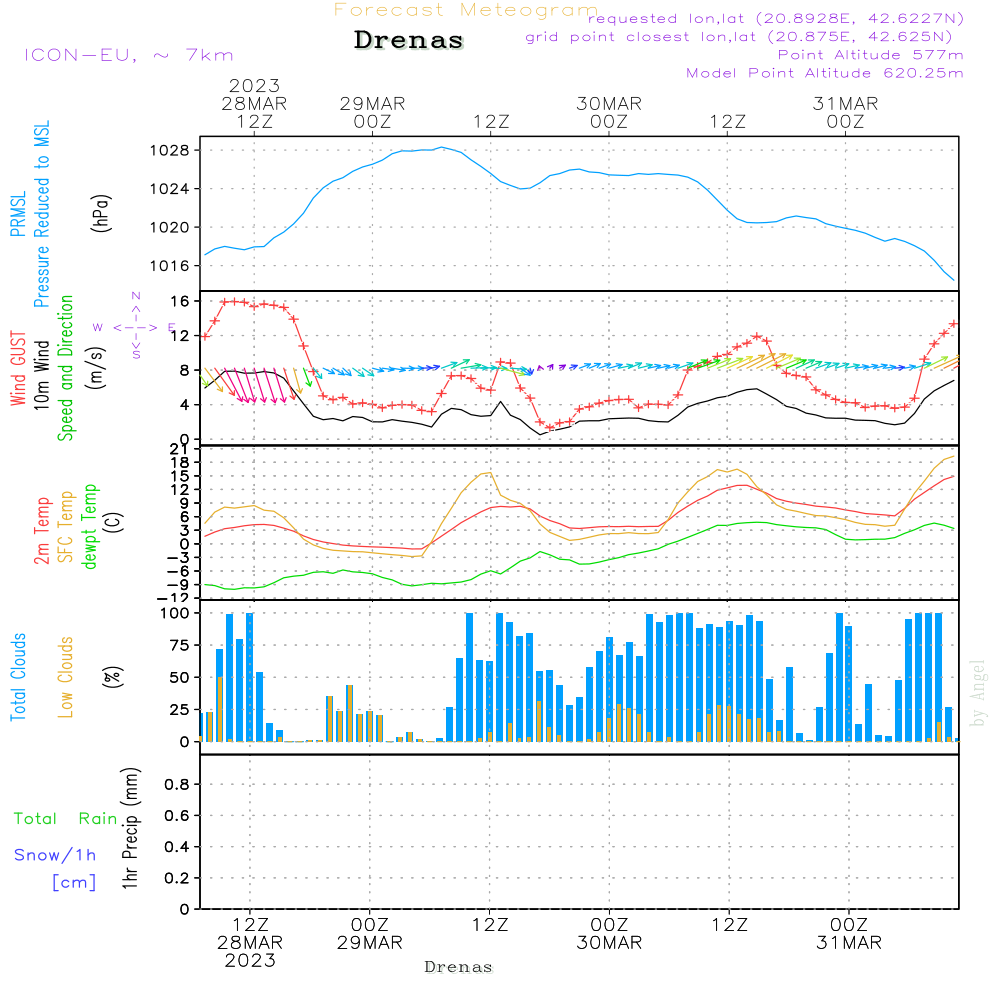Click the 2m Temp red legend label

(x=42, y=531)
